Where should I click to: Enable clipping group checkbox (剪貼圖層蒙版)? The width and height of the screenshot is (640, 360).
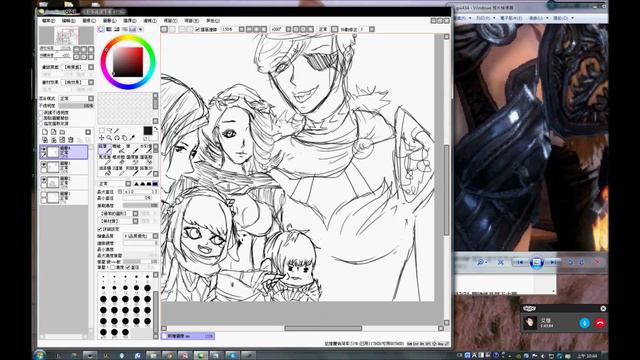(x=41, y=118)
